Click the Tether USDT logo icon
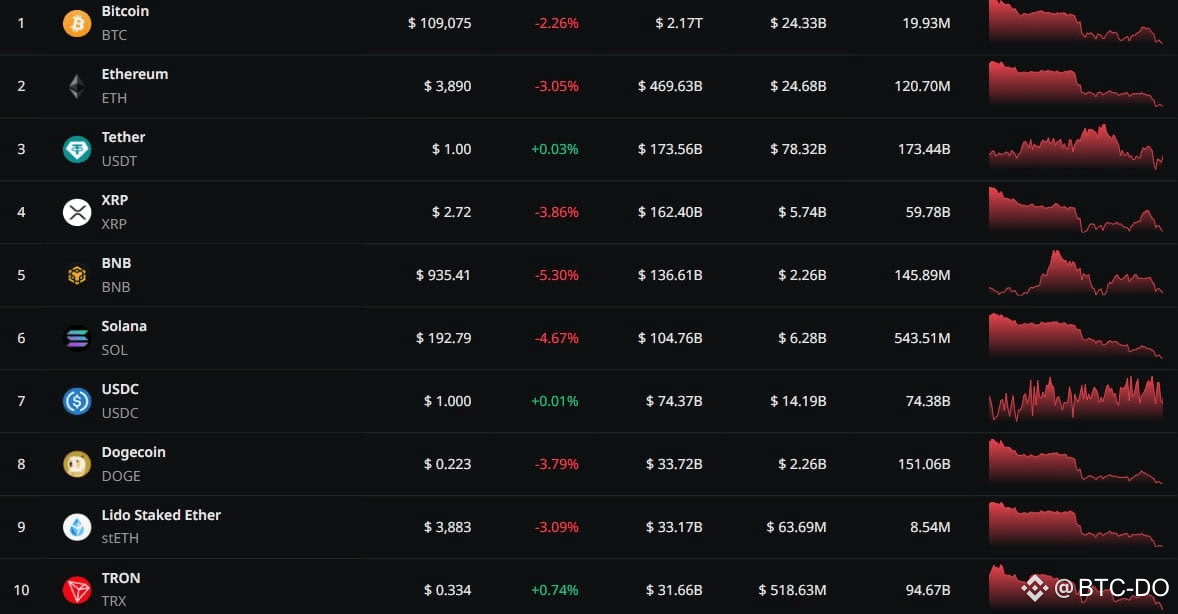Viewport: 1178px width, 614px height. [x=77, y=149]
